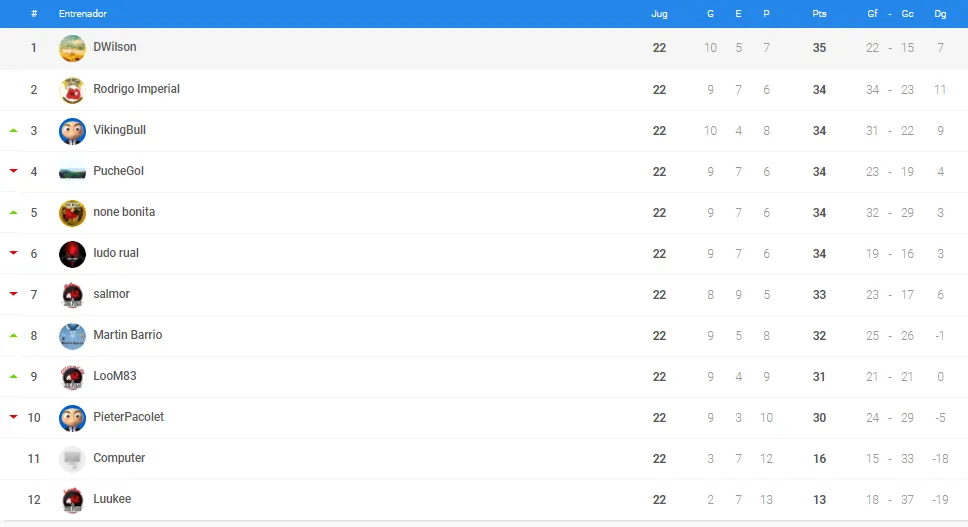Click red down arrow beside PieterPacolet's rank
The image size is (968, 527).
click(x=14, y=417)
